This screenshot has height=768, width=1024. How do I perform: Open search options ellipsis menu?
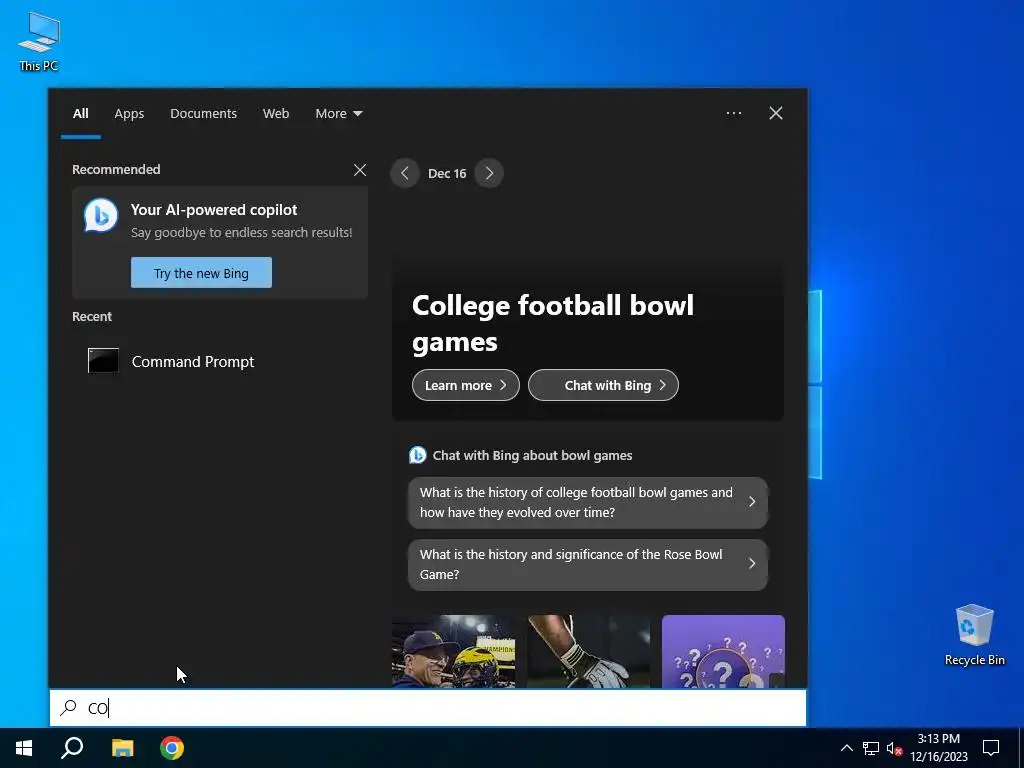point(734,113)
